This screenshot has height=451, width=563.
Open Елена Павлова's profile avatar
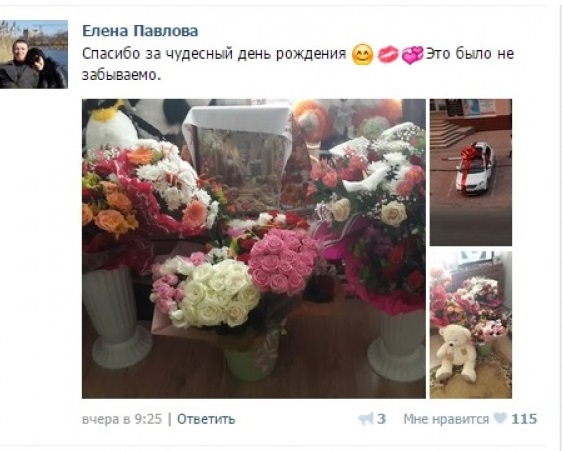34,54
